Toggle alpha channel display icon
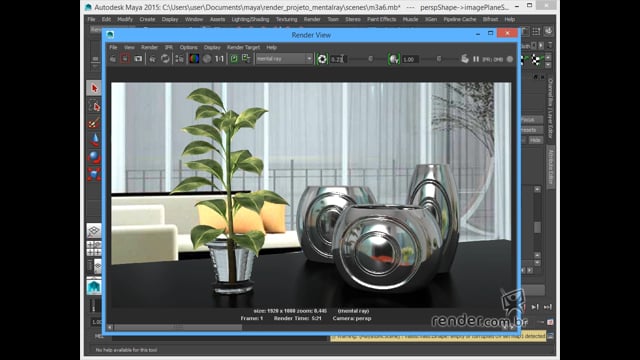 click(x=207, y=59)
